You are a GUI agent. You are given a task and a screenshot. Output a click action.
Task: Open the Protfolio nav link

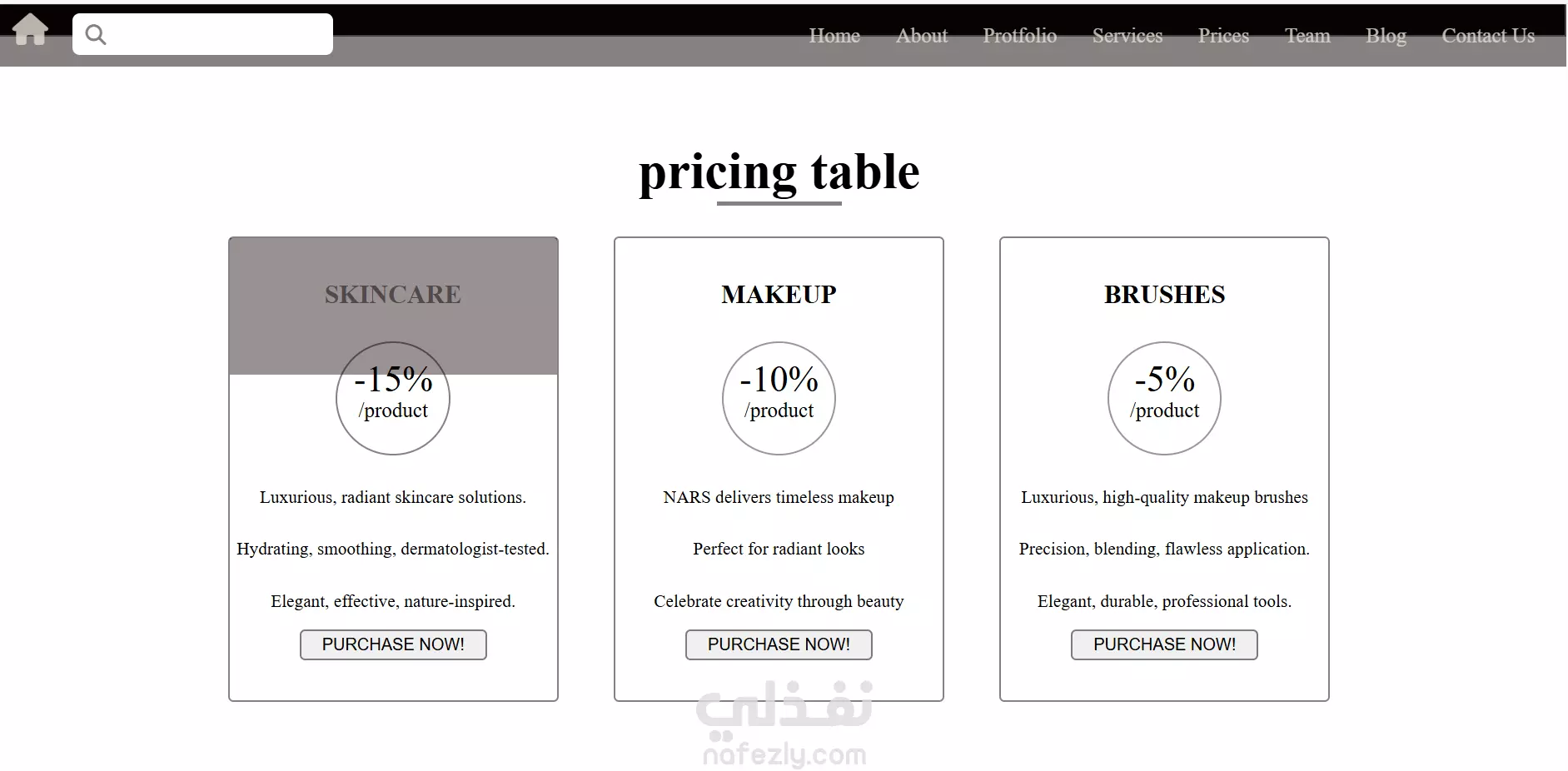(1019, 36)
